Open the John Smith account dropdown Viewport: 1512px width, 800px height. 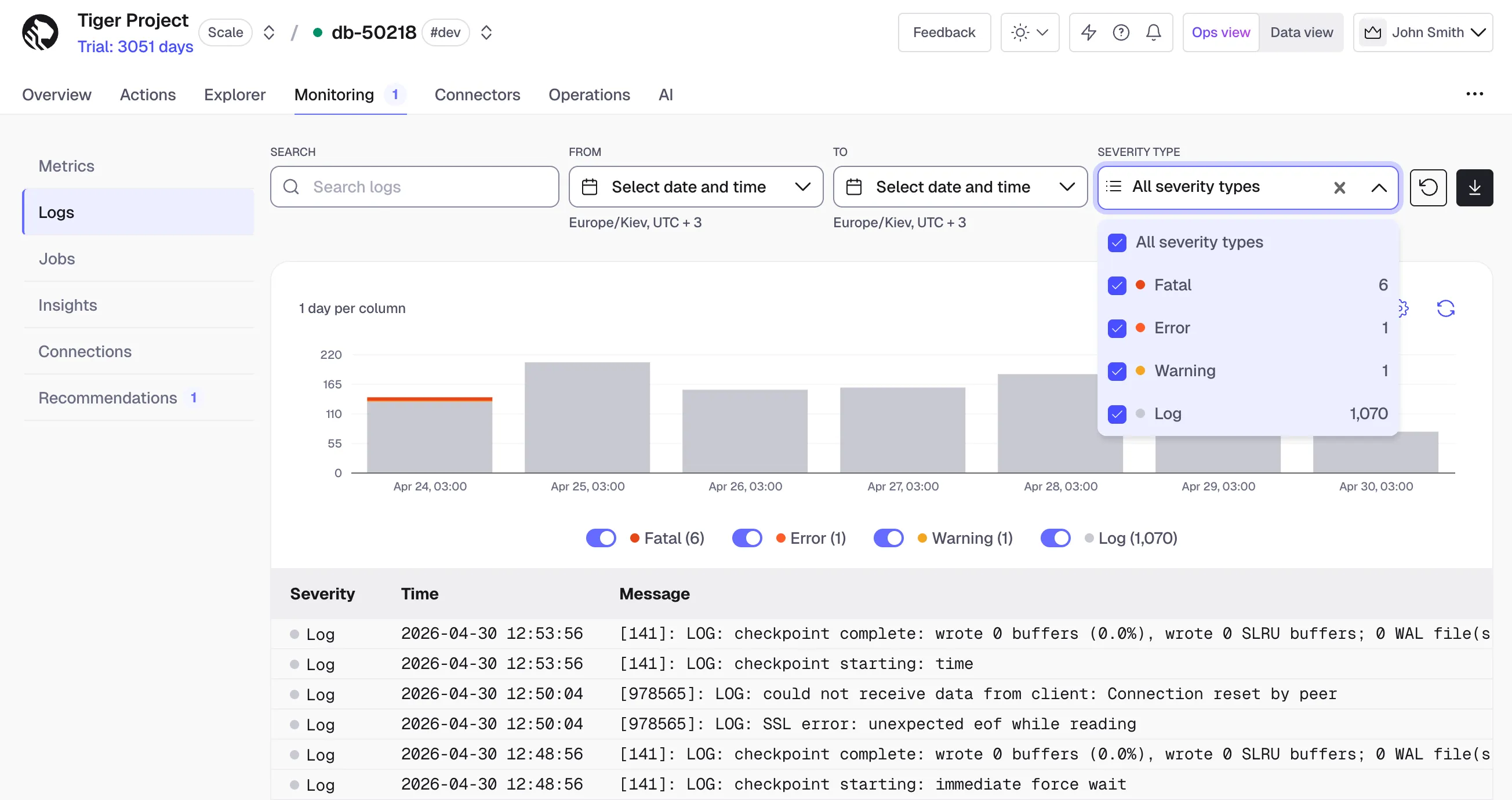[1423, 32]
